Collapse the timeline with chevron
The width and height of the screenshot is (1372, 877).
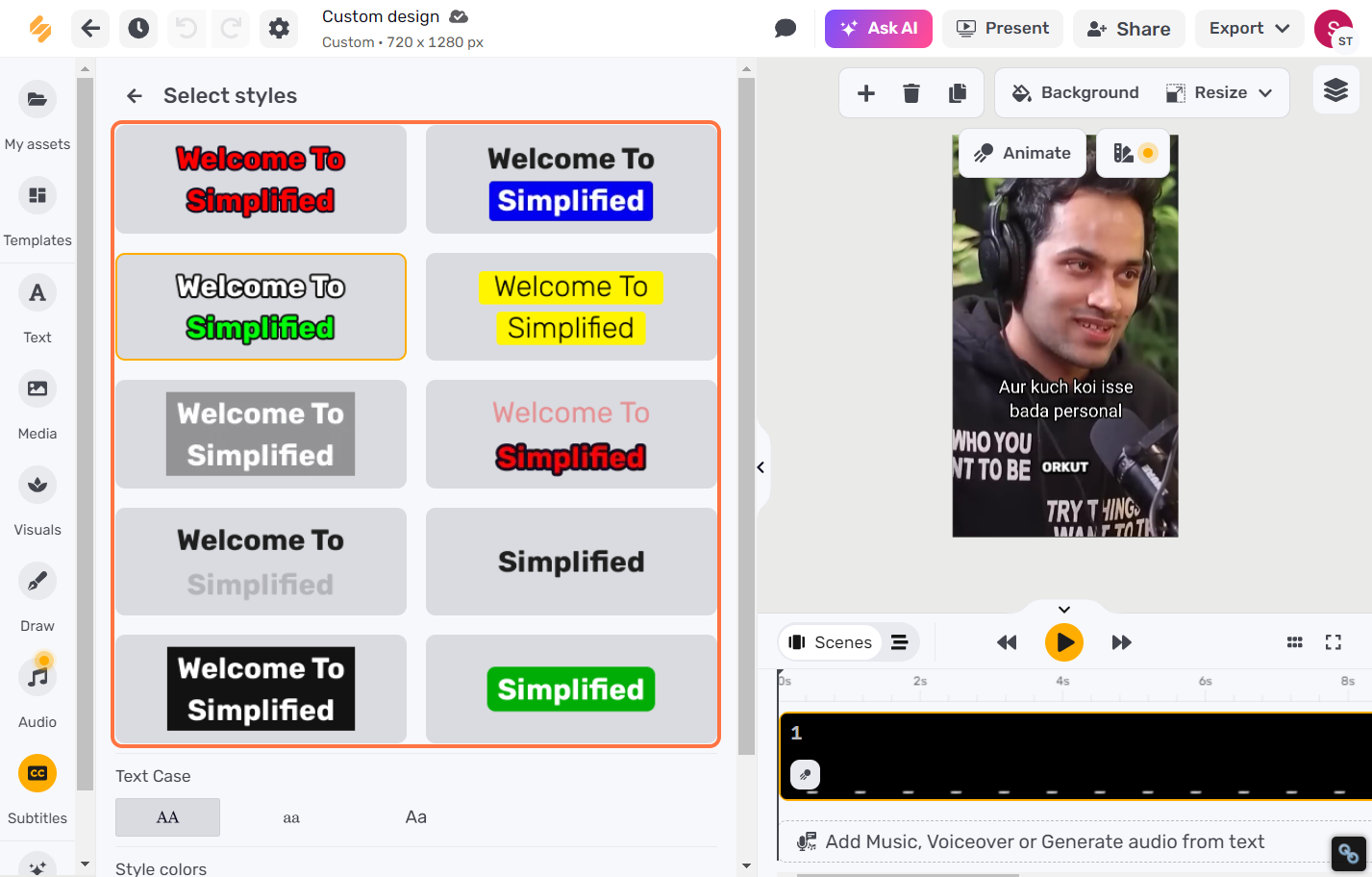point(1064,610)
